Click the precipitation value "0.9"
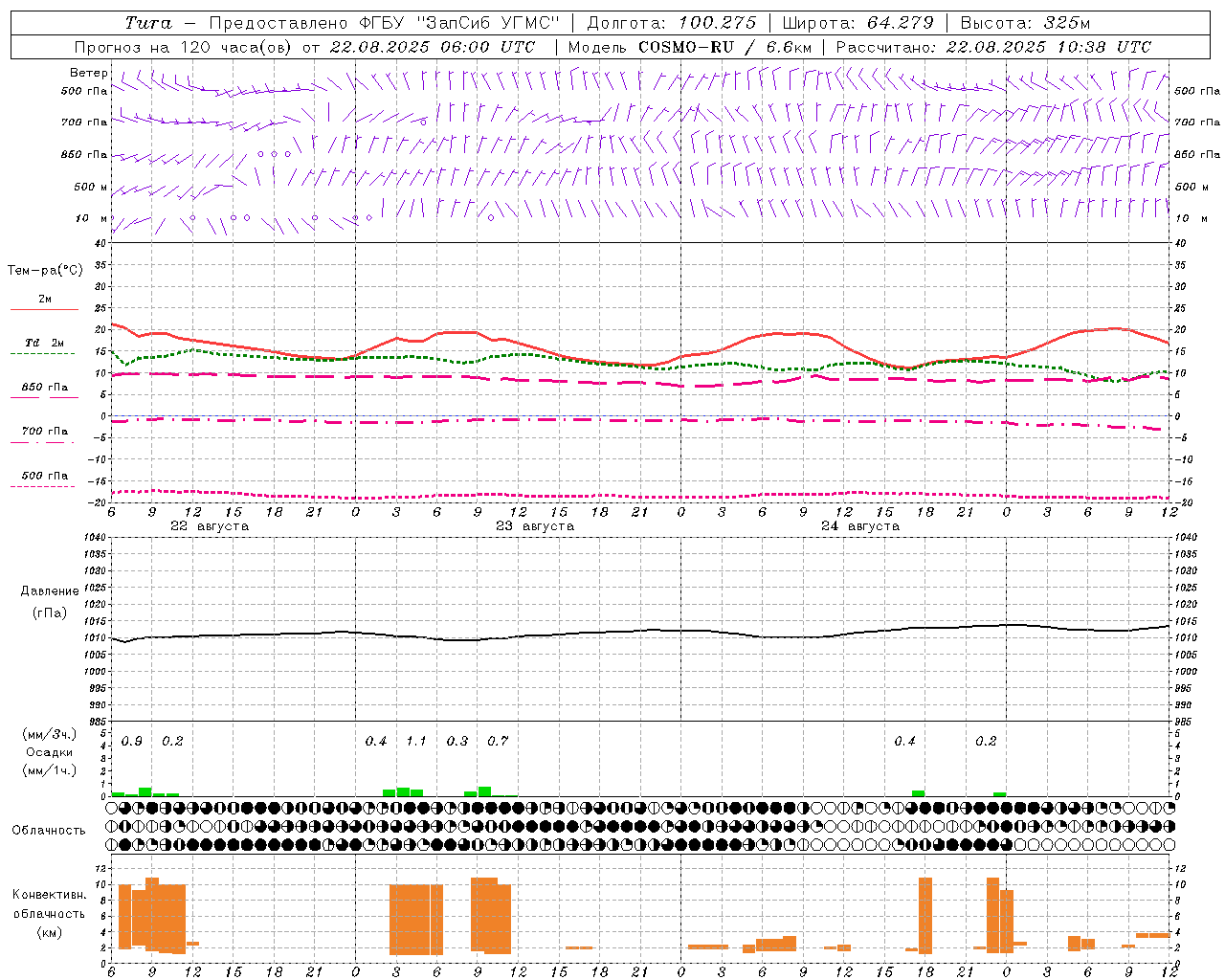The image size is (1225, 980). pyautogui.click(x=132, y=742)
